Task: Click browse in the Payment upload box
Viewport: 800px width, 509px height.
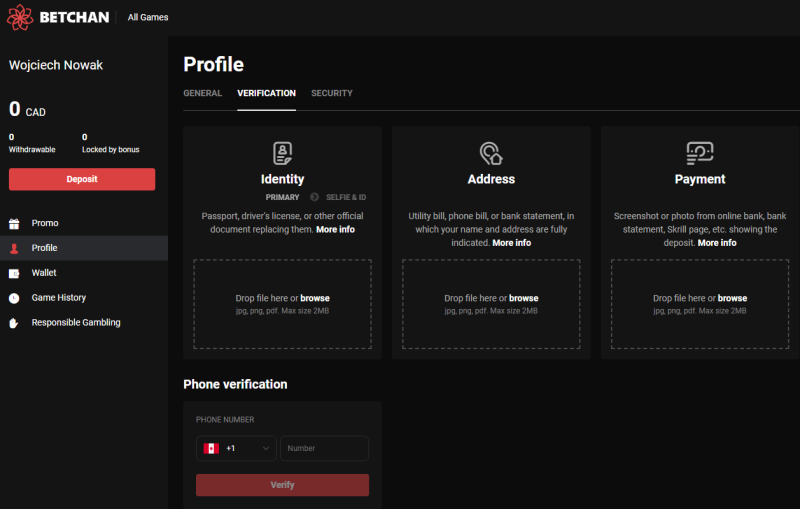Action: (732, 298)
